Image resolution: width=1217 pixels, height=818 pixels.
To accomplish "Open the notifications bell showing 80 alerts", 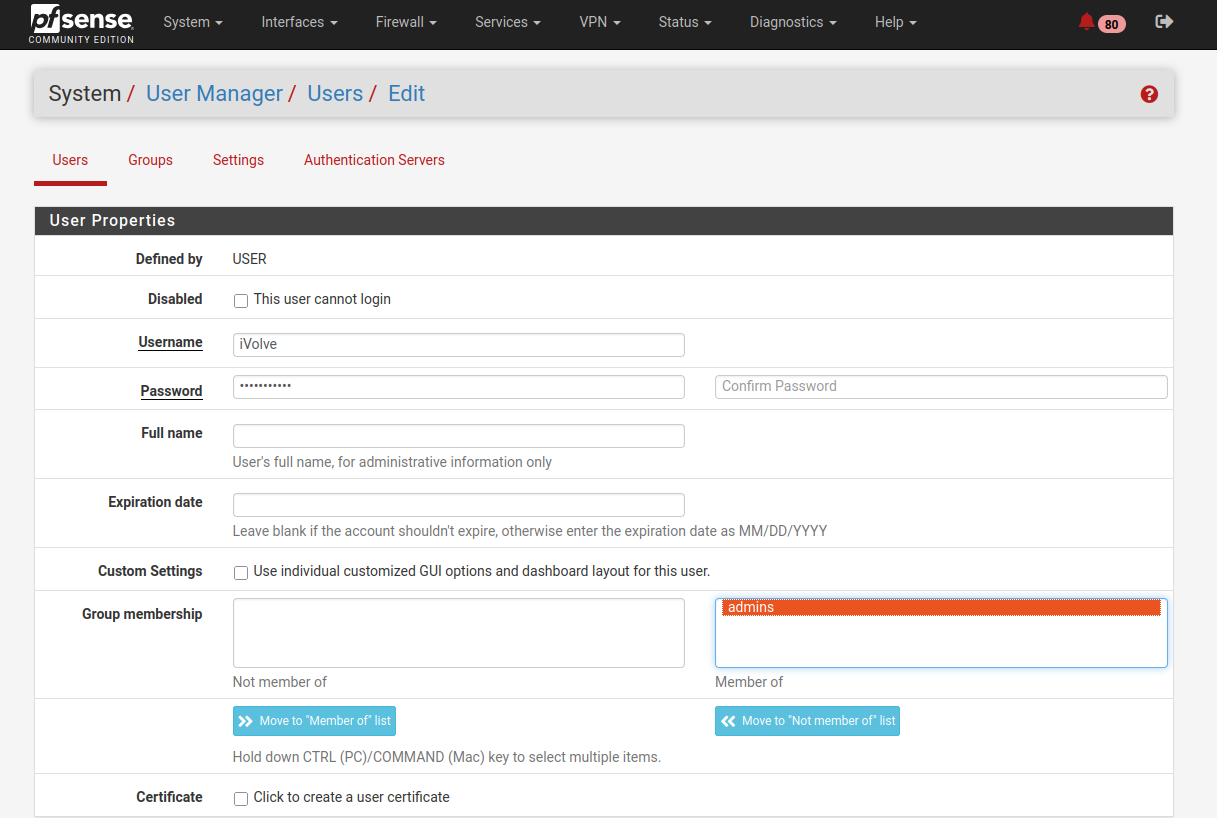I will point(1101,22).
